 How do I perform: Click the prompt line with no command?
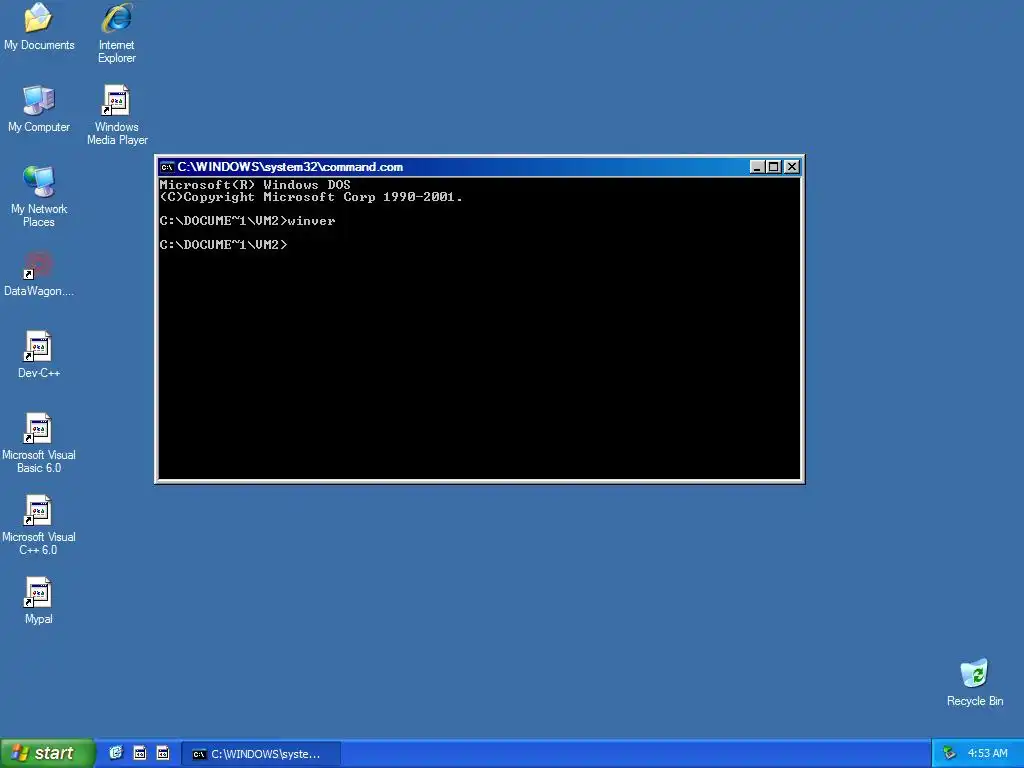pyautogui.click(x=223, y=245)
